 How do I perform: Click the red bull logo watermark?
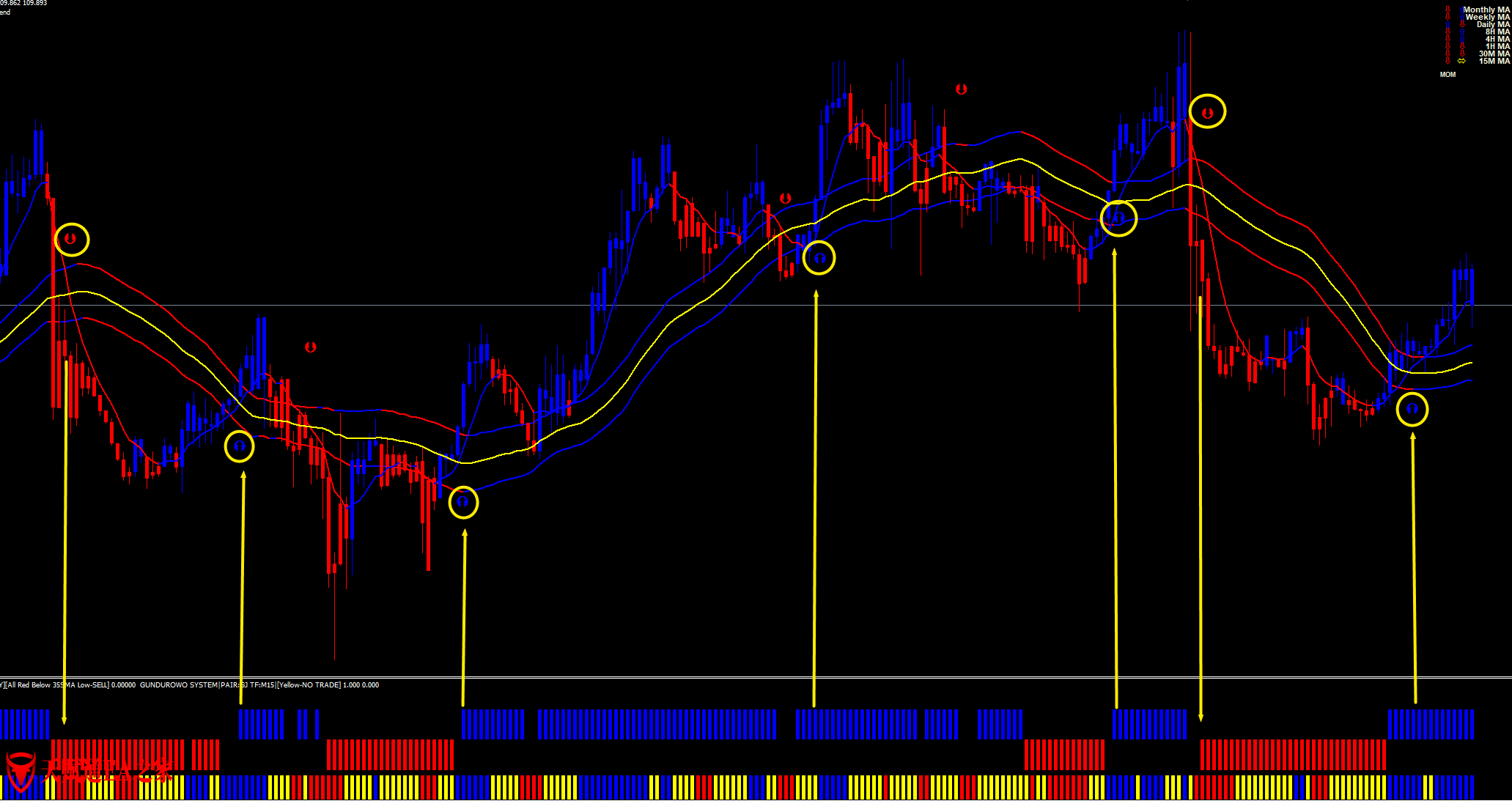(x=21, y=770)
